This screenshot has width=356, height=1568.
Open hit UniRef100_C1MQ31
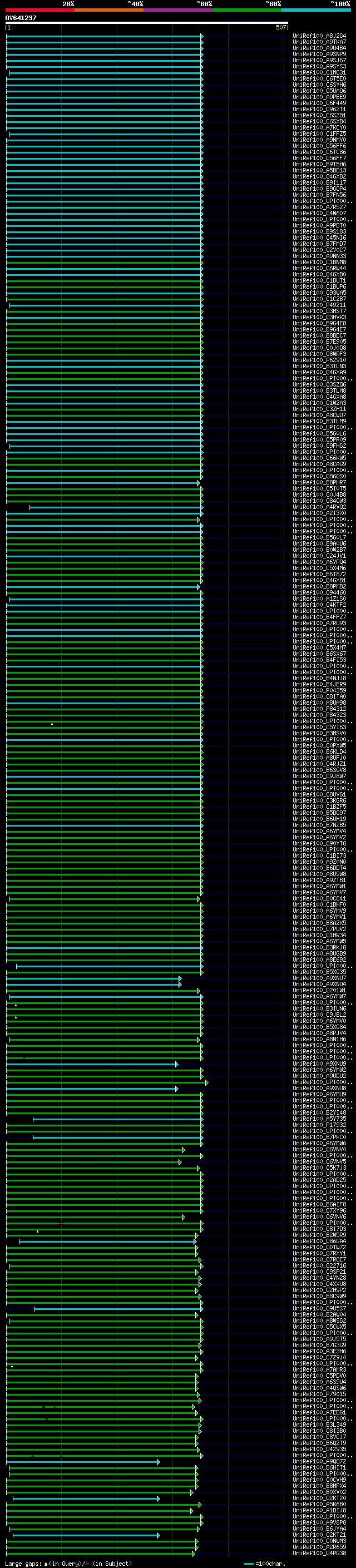319,72
